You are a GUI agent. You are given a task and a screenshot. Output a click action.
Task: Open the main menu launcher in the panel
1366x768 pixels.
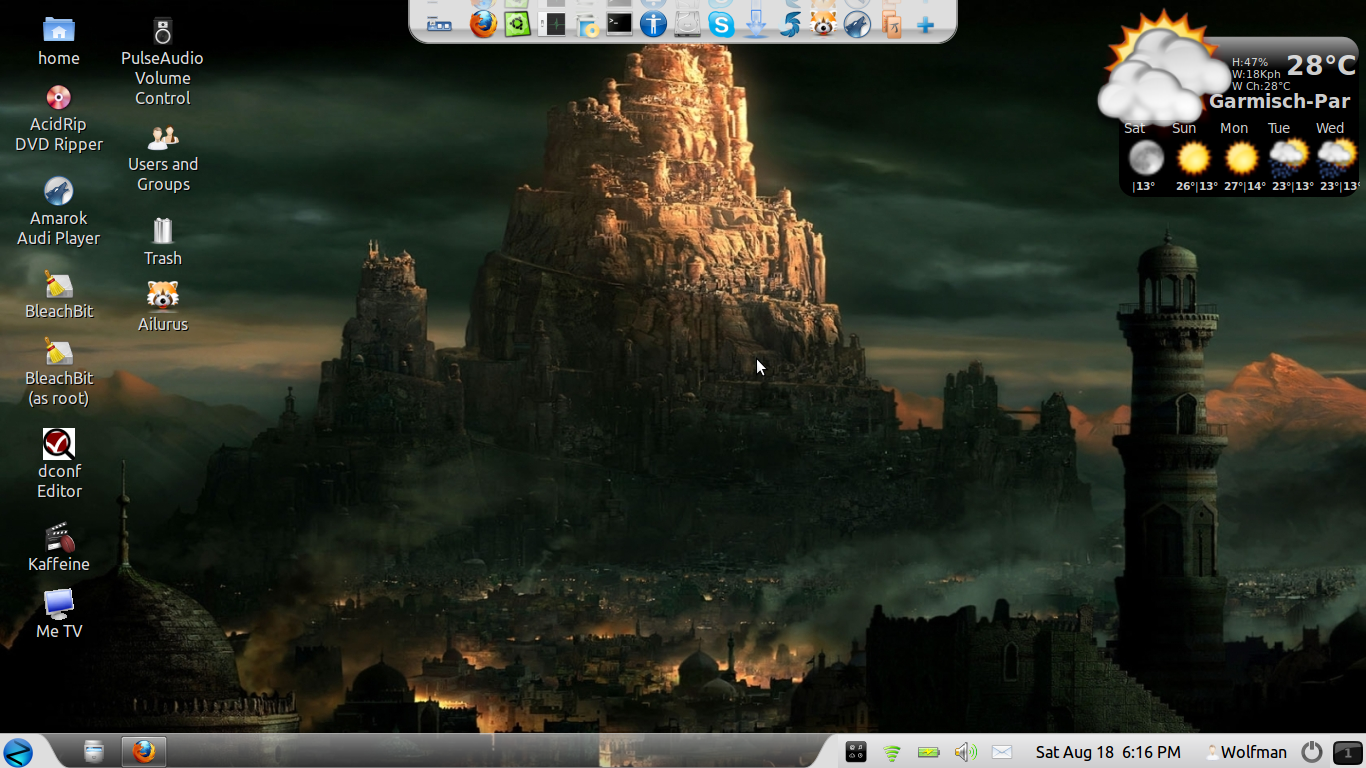click(x=18, y=752)
